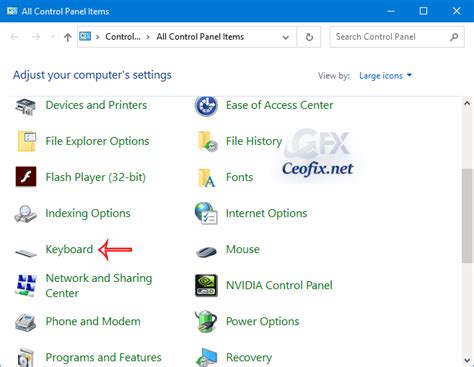Screen dimensions: 474x367
Task: Open Phone and Modem link
Action: pyautogui.click(x=93, y=321)
